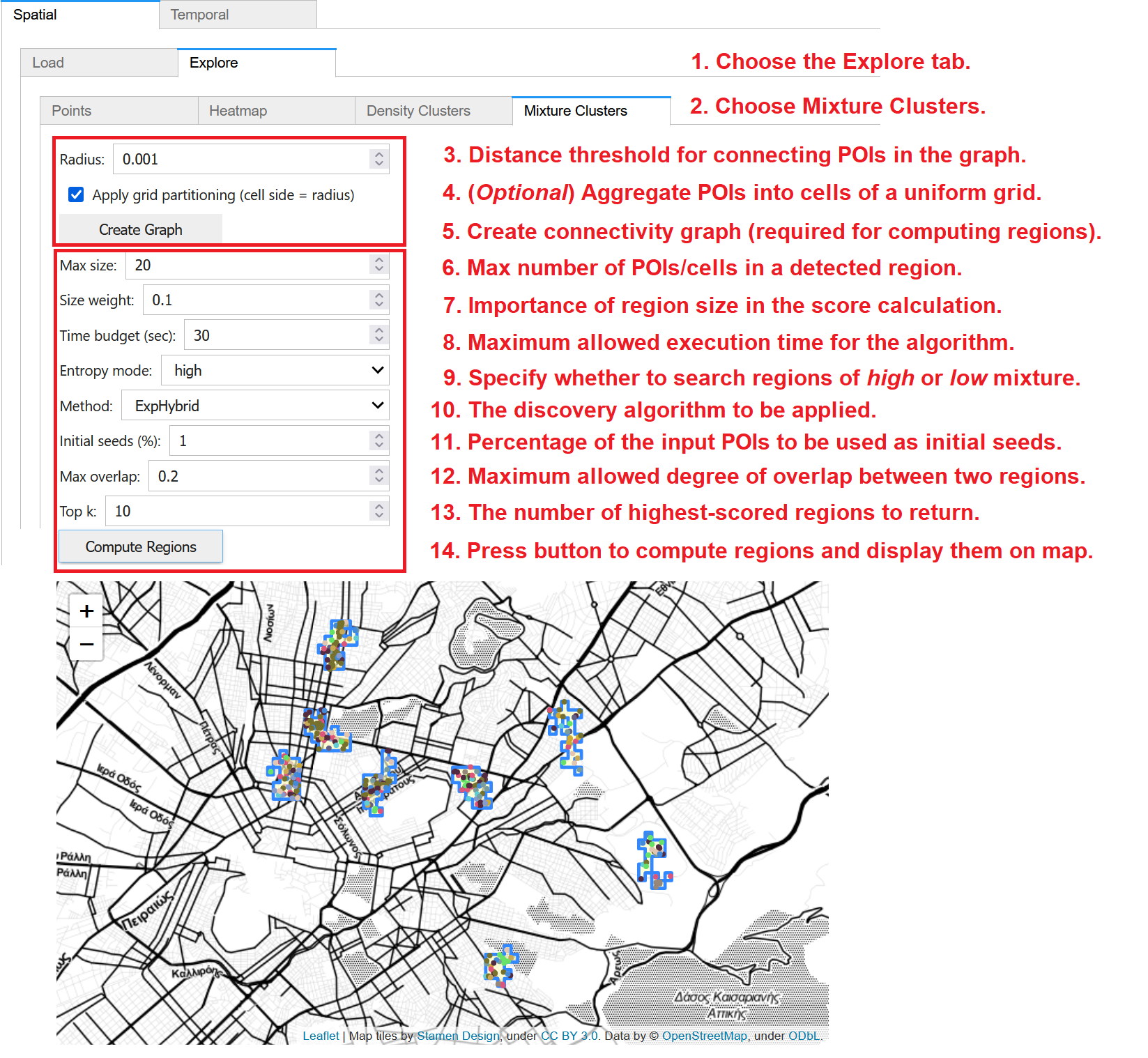
Task: Open the ODbL license link
Action: point(804,1036)
